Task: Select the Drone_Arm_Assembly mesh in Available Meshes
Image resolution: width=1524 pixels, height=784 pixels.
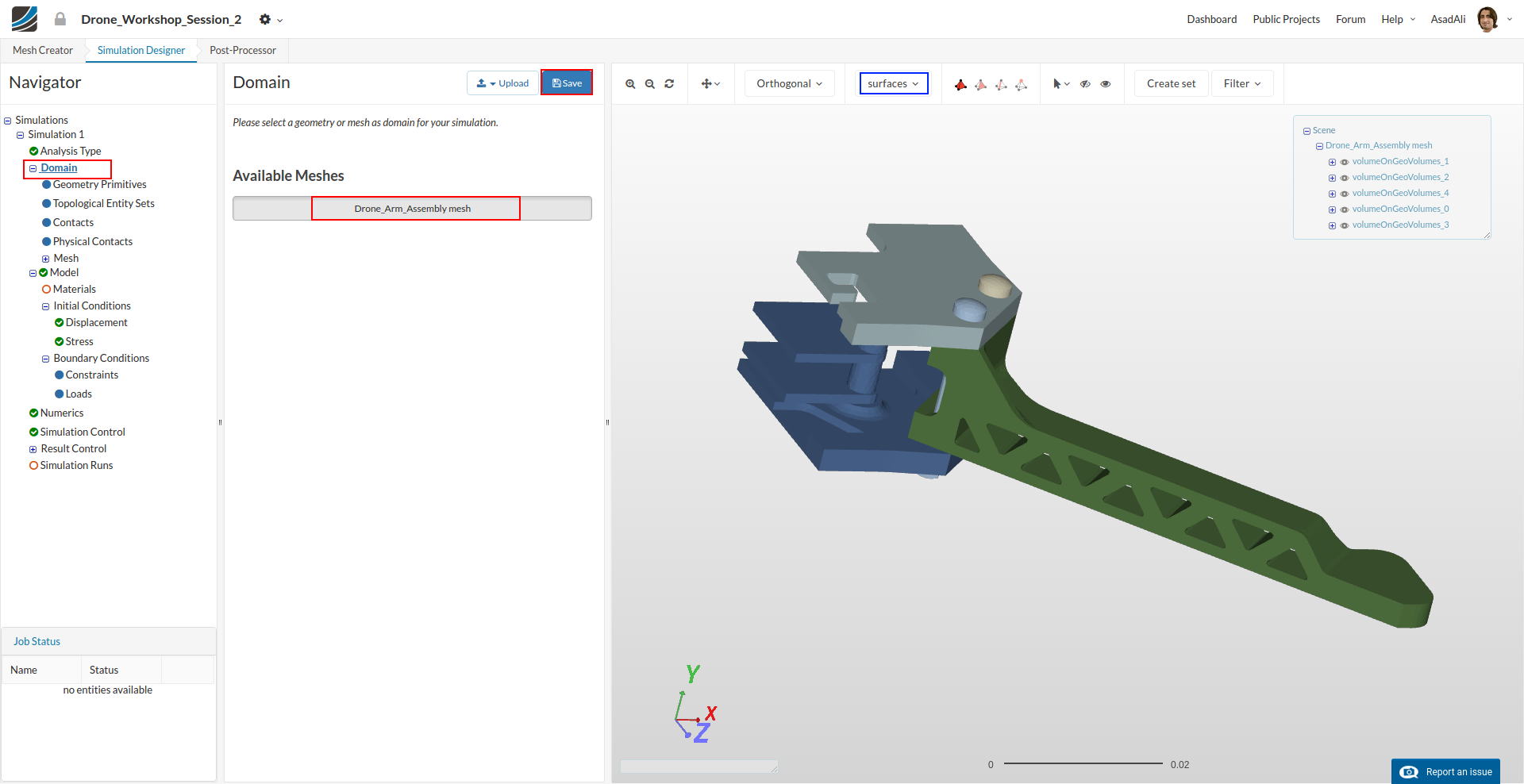Action: pos(412,209)
